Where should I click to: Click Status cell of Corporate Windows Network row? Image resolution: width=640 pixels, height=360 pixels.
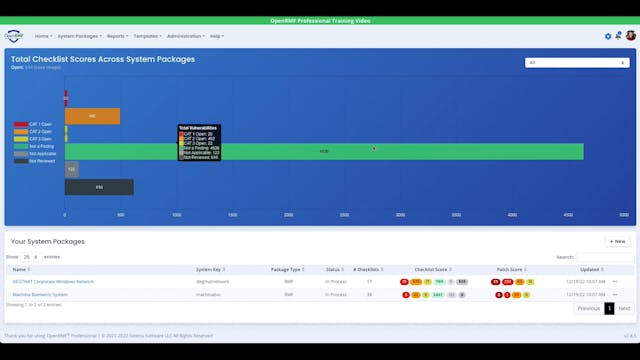point(336,282)
